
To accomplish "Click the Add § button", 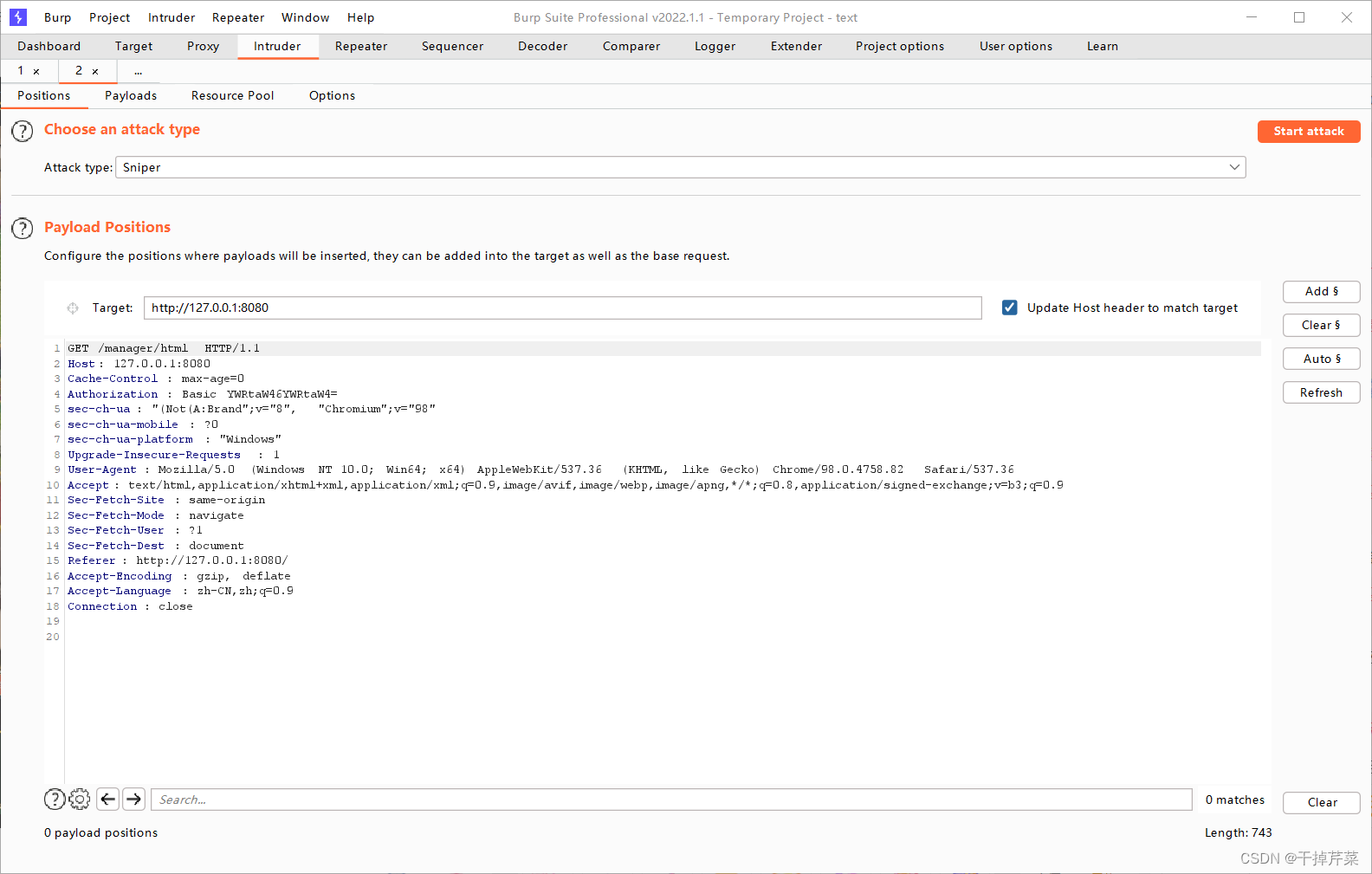I will pyautogui.click(x=1322, y=292).
